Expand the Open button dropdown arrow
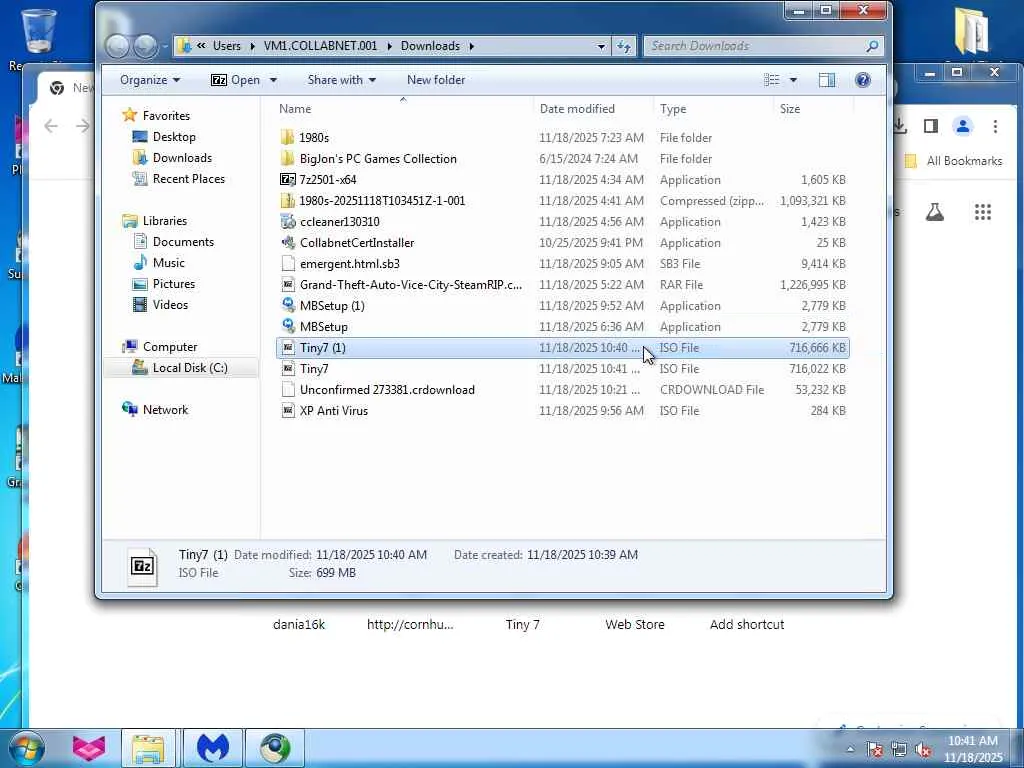Image resolution: width=1024 pixels, height=768 pixels. coord(273,80)
